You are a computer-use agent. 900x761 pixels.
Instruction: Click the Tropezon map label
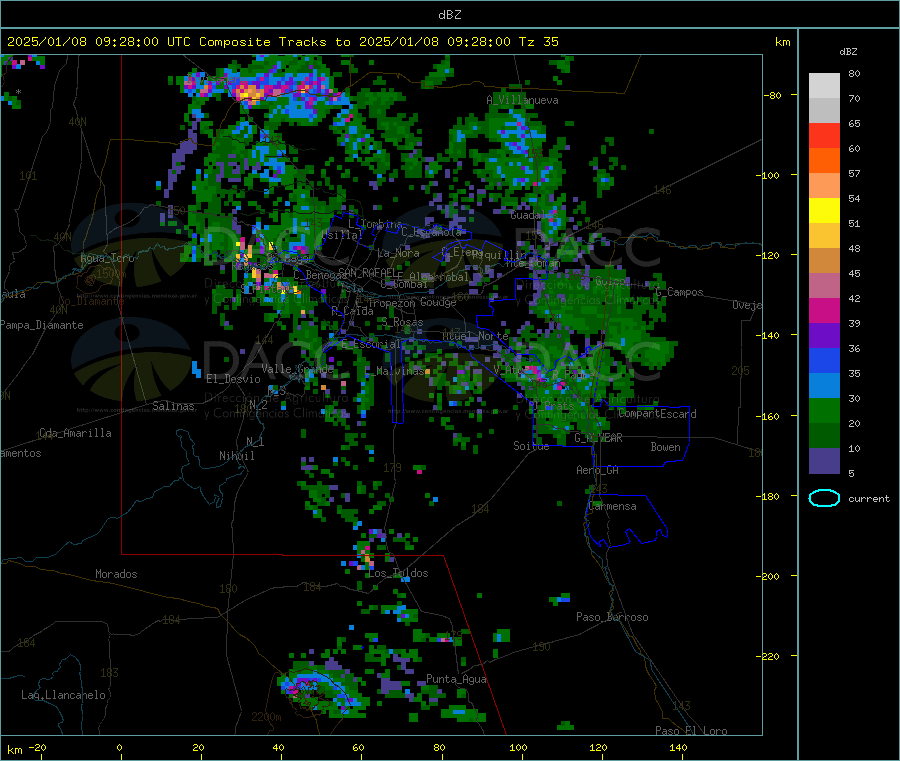click(391, 302)
